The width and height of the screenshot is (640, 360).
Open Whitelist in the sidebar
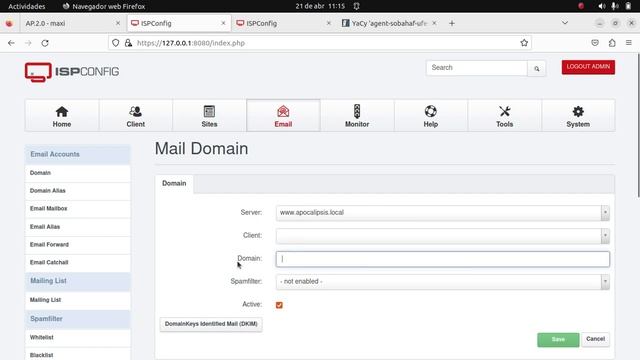coord(78,338)
